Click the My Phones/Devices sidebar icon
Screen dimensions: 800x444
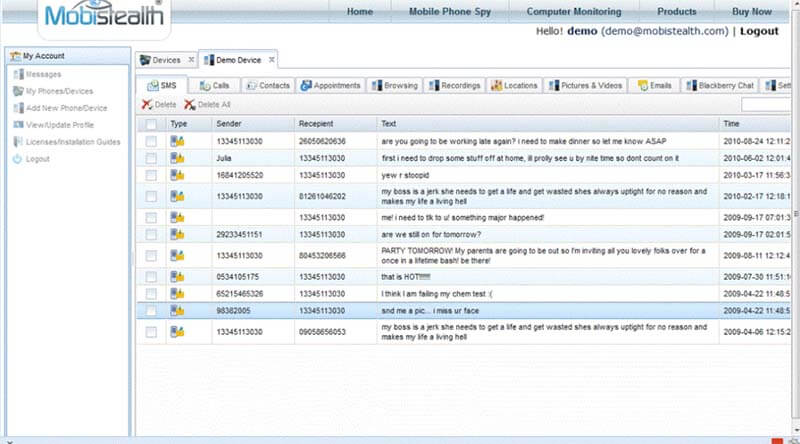pos(18,91)
